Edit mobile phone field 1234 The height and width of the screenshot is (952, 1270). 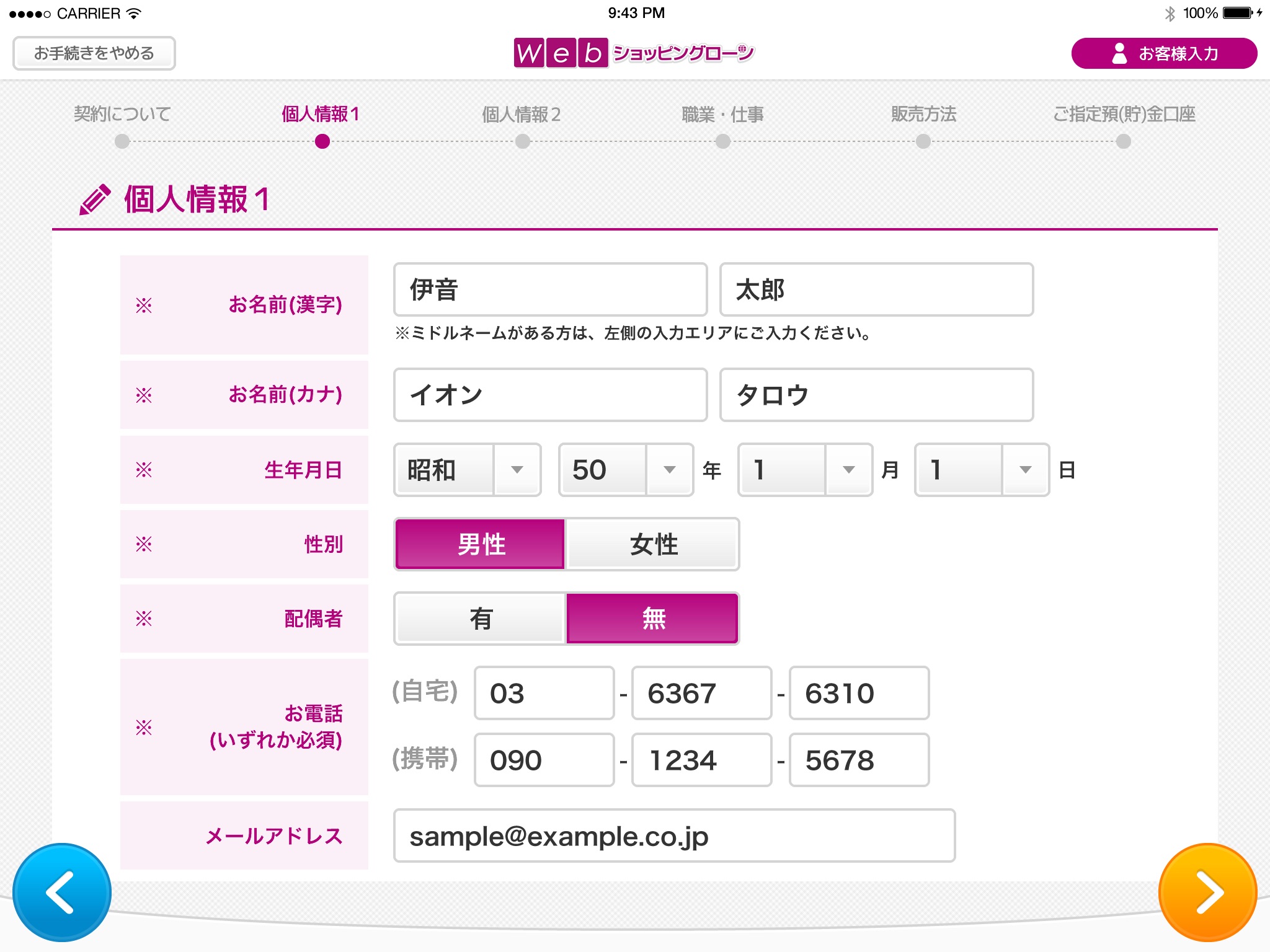(701, 760)
